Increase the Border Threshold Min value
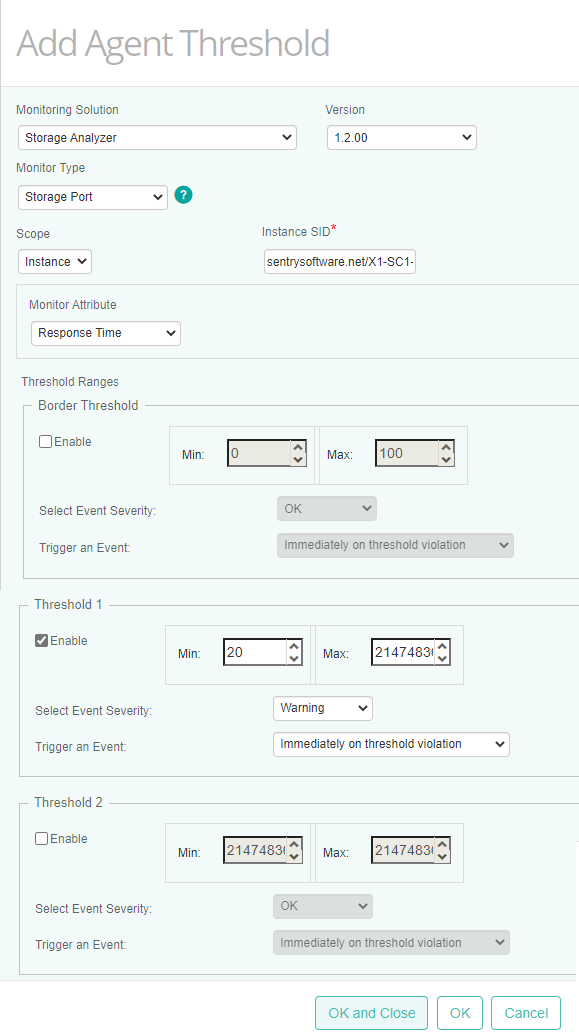The height and width of the screenshot is (1035, 579). tap(298, 447)
